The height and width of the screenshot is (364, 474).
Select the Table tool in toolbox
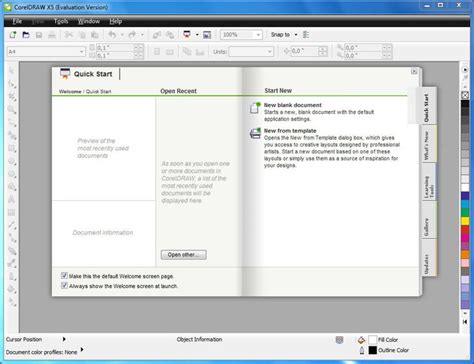[x=12, y=212]
